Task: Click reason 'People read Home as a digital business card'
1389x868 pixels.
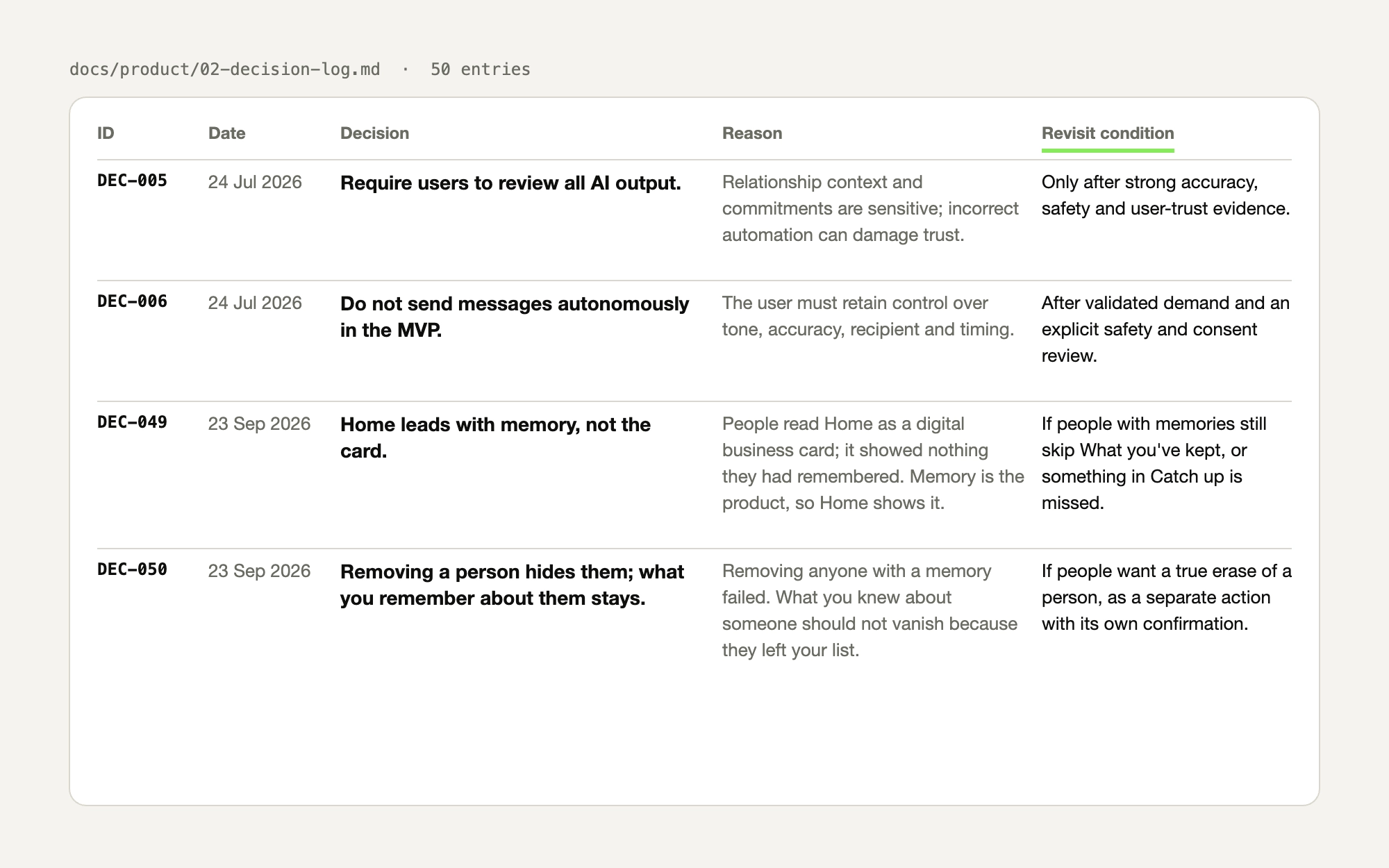Action: point(873,463)
